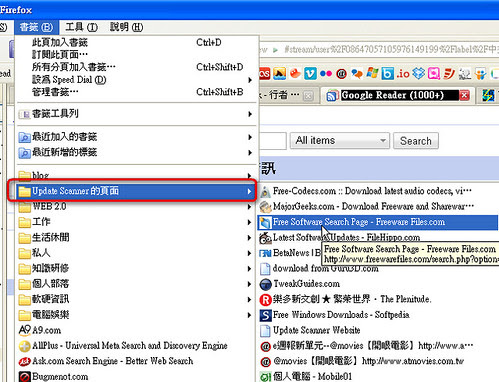Open Update Scanner Website bookmark
Image resolution: width=499 pixels, height=382 pixels.
coord(379,330)
